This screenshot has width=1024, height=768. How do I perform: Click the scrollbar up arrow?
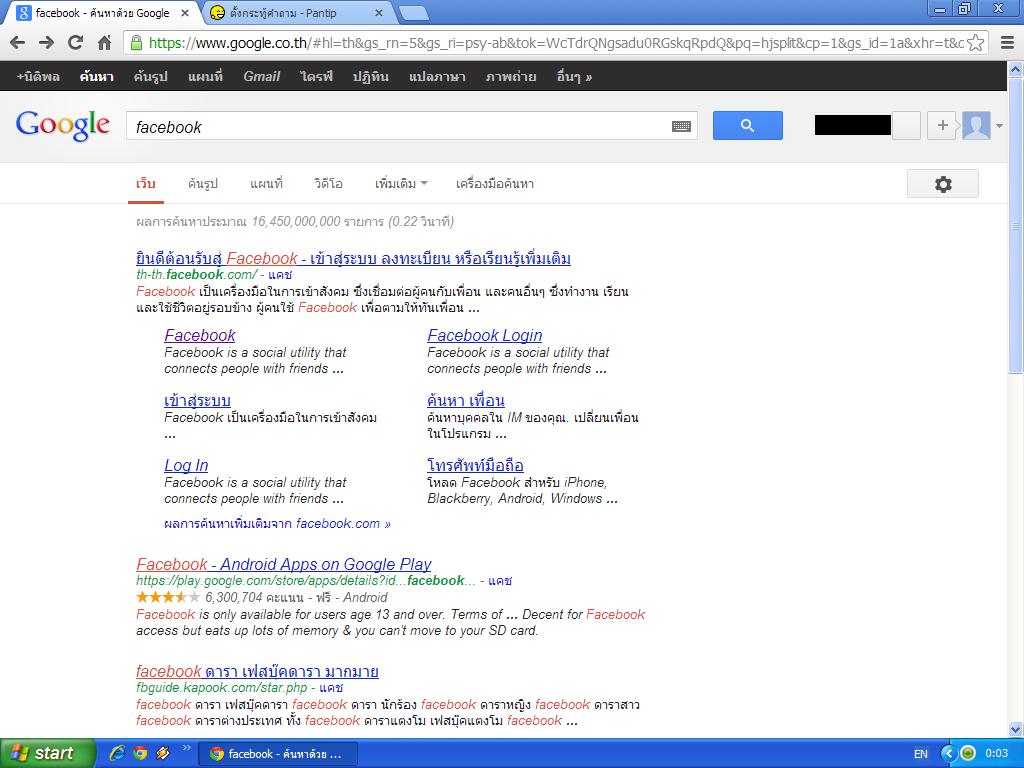click(x=1015, y=69)
